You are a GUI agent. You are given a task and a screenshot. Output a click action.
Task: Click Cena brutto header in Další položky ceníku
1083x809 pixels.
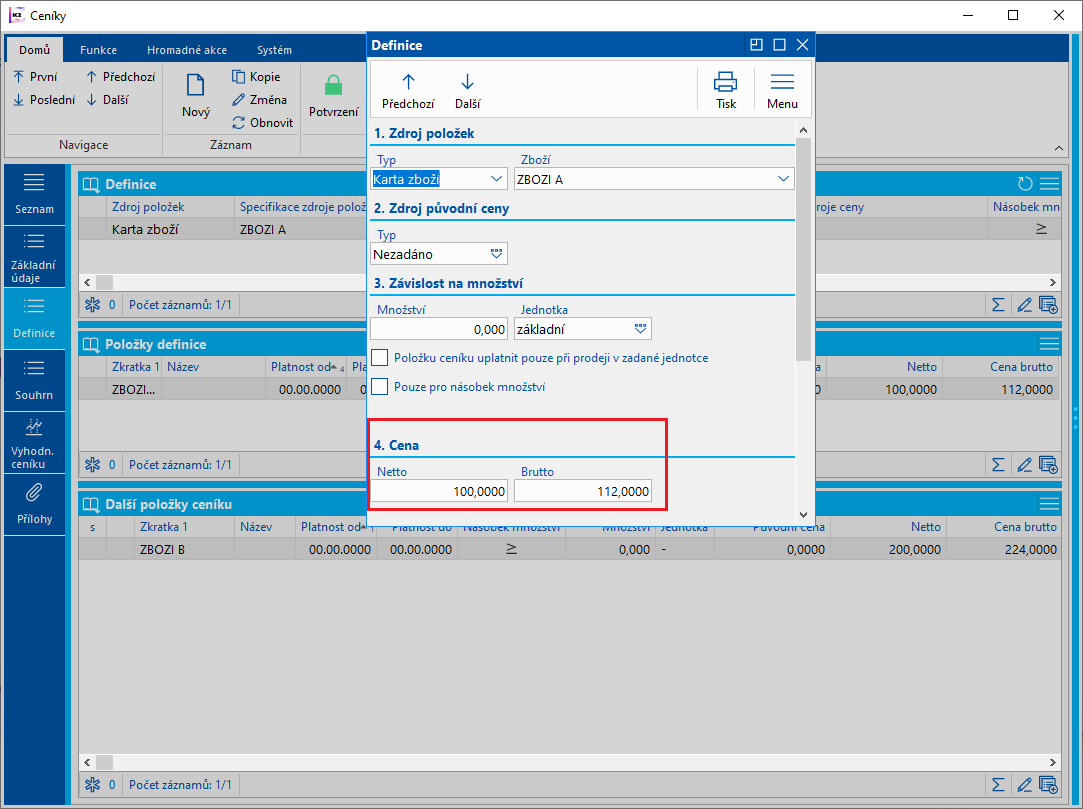click(1004, 526)
